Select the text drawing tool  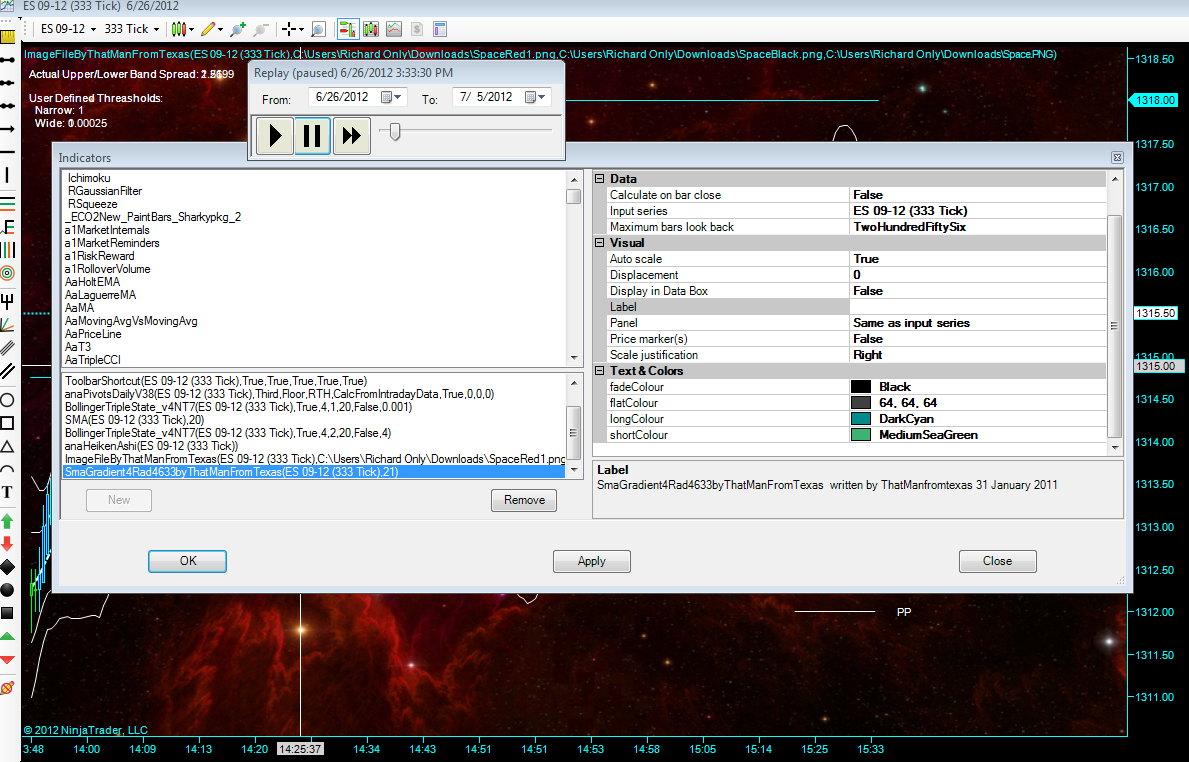tap(8, 492)
